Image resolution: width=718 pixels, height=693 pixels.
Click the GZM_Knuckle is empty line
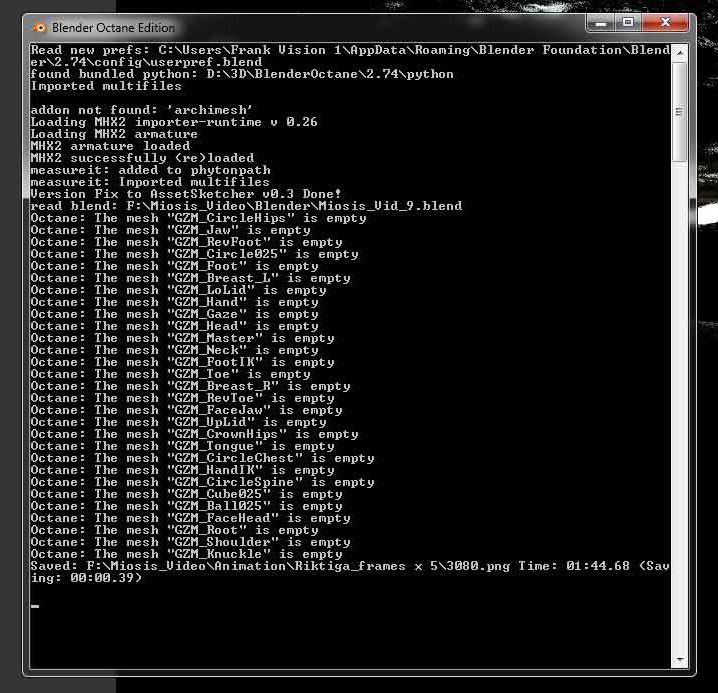tap(186, 554)
